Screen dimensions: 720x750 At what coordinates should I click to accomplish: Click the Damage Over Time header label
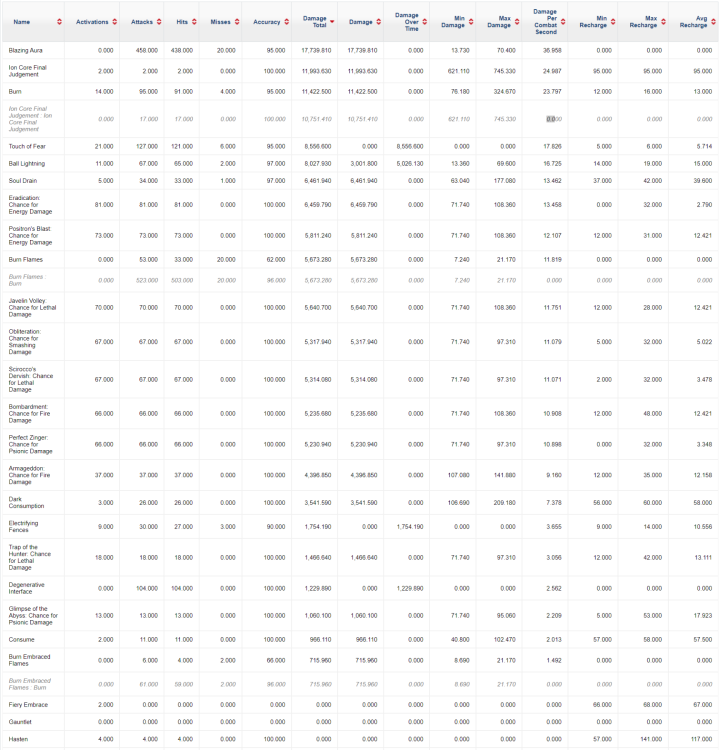pos(406,20)
